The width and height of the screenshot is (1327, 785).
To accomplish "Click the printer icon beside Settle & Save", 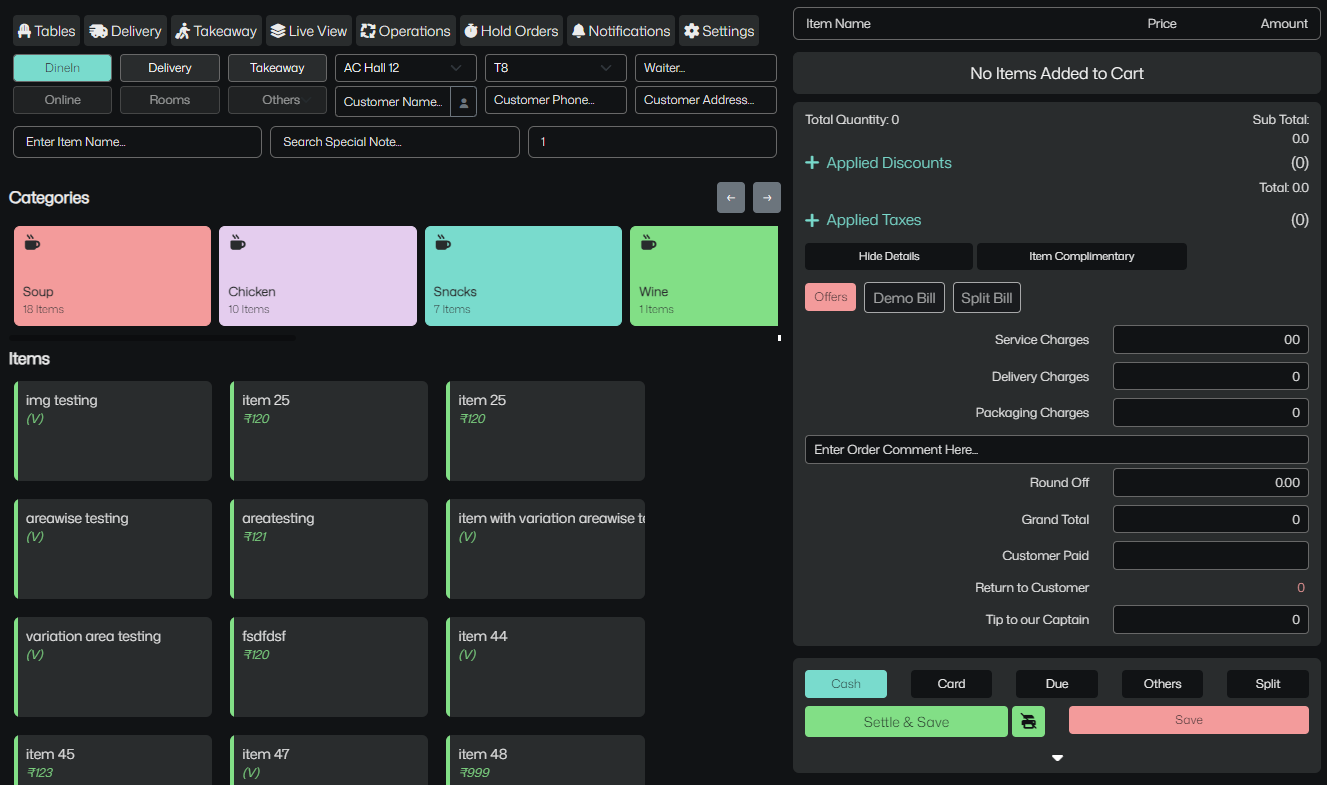I will click(x=1028, y=721).
